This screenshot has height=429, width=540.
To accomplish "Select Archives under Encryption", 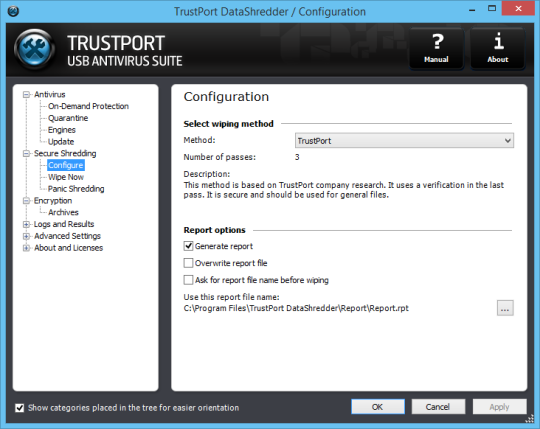I will coord(63,212).
